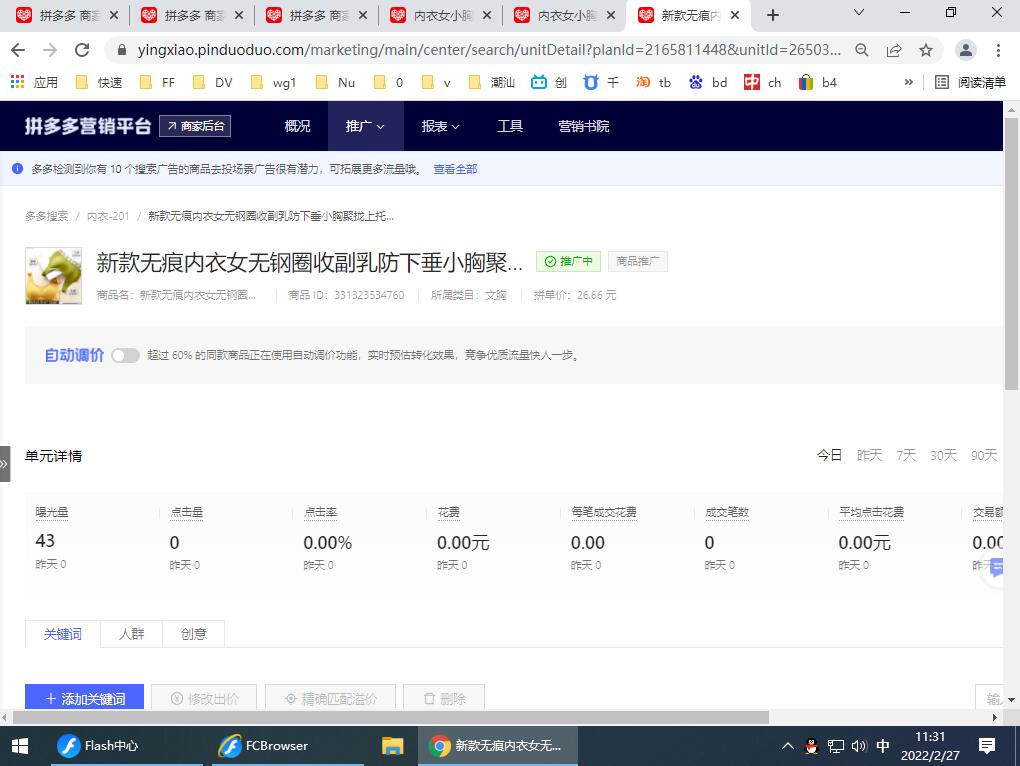Open the 潮汕 bookmark folder
This screenshot has width=1020, height=766.
[x=492, y=82]
